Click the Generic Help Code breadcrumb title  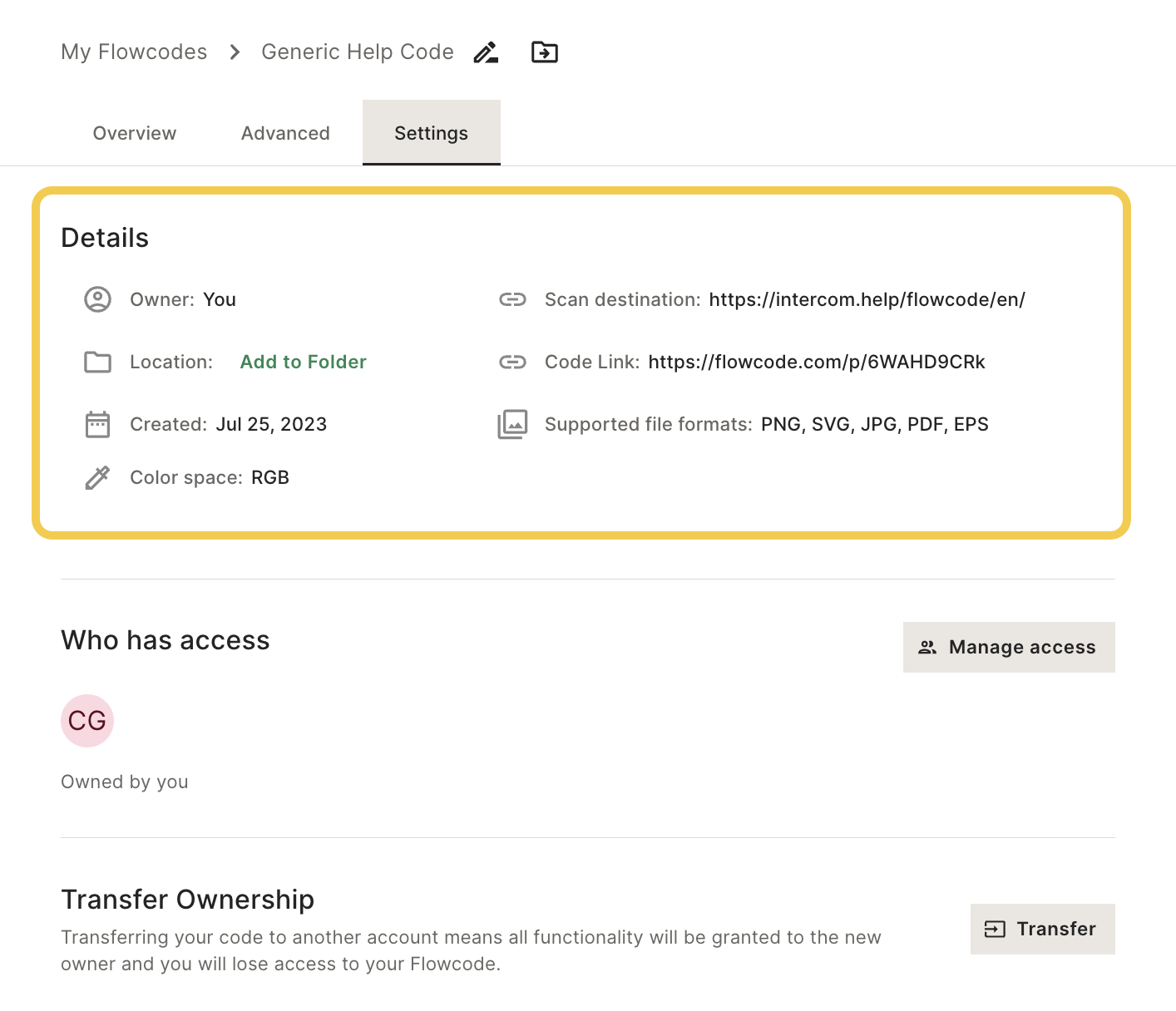(x=358, y=52)
